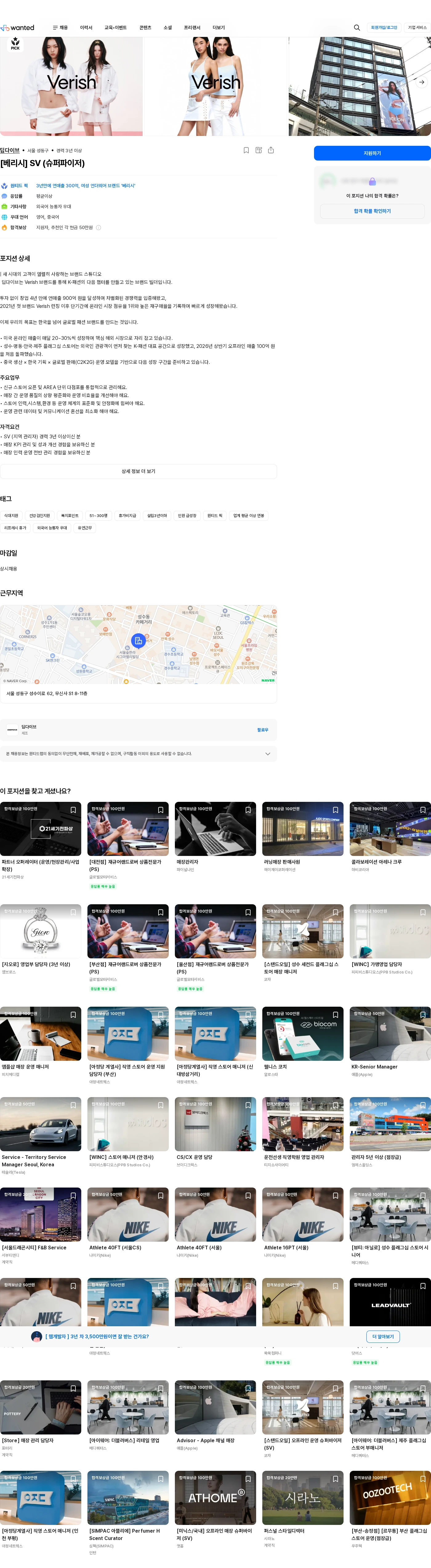
Task: Open the 21세기전파상 card thumbnail
Action: 41,829
